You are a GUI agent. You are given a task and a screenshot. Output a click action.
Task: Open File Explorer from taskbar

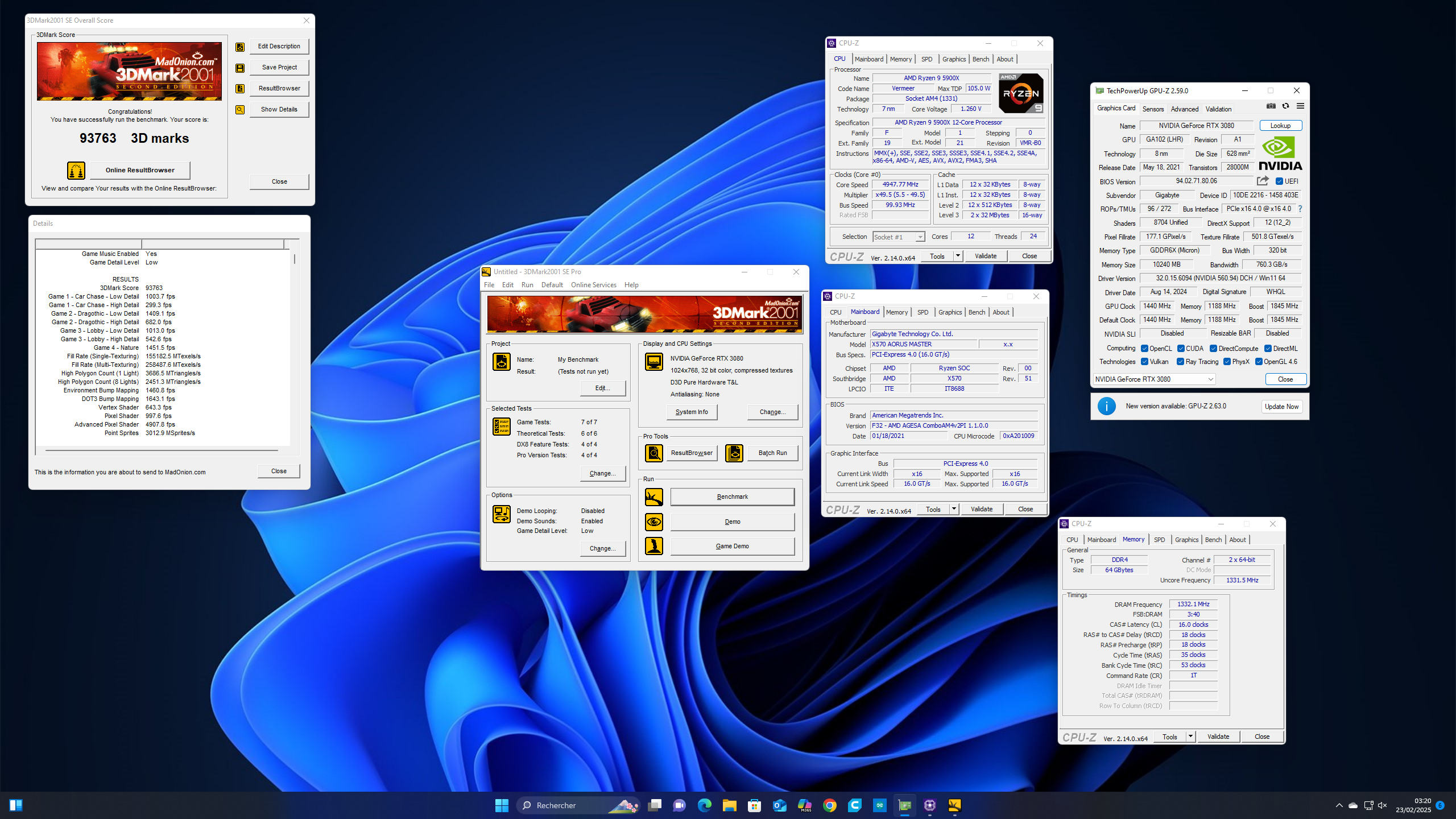click(730, 805)
